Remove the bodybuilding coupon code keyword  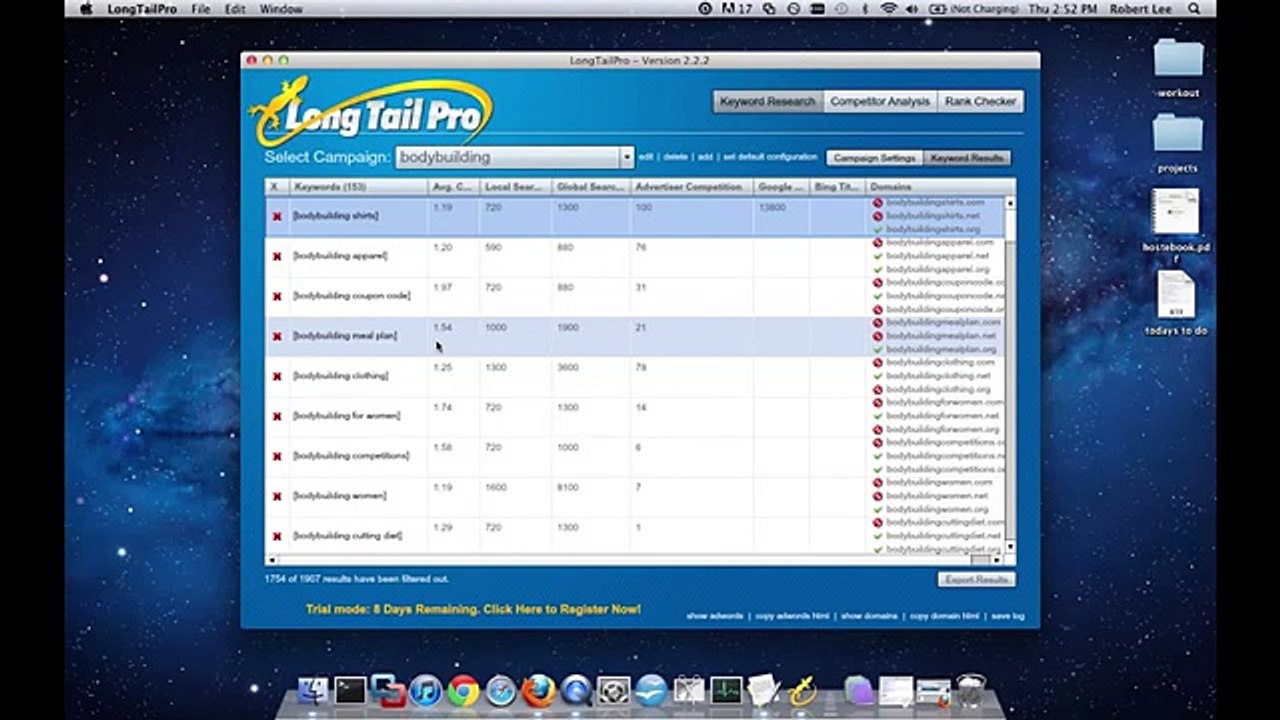pyautogui.click(x=277, y=296)
